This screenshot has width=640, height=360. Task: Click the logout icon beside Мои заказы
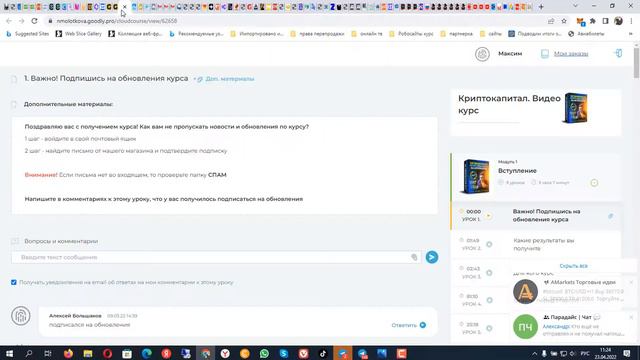619,53
